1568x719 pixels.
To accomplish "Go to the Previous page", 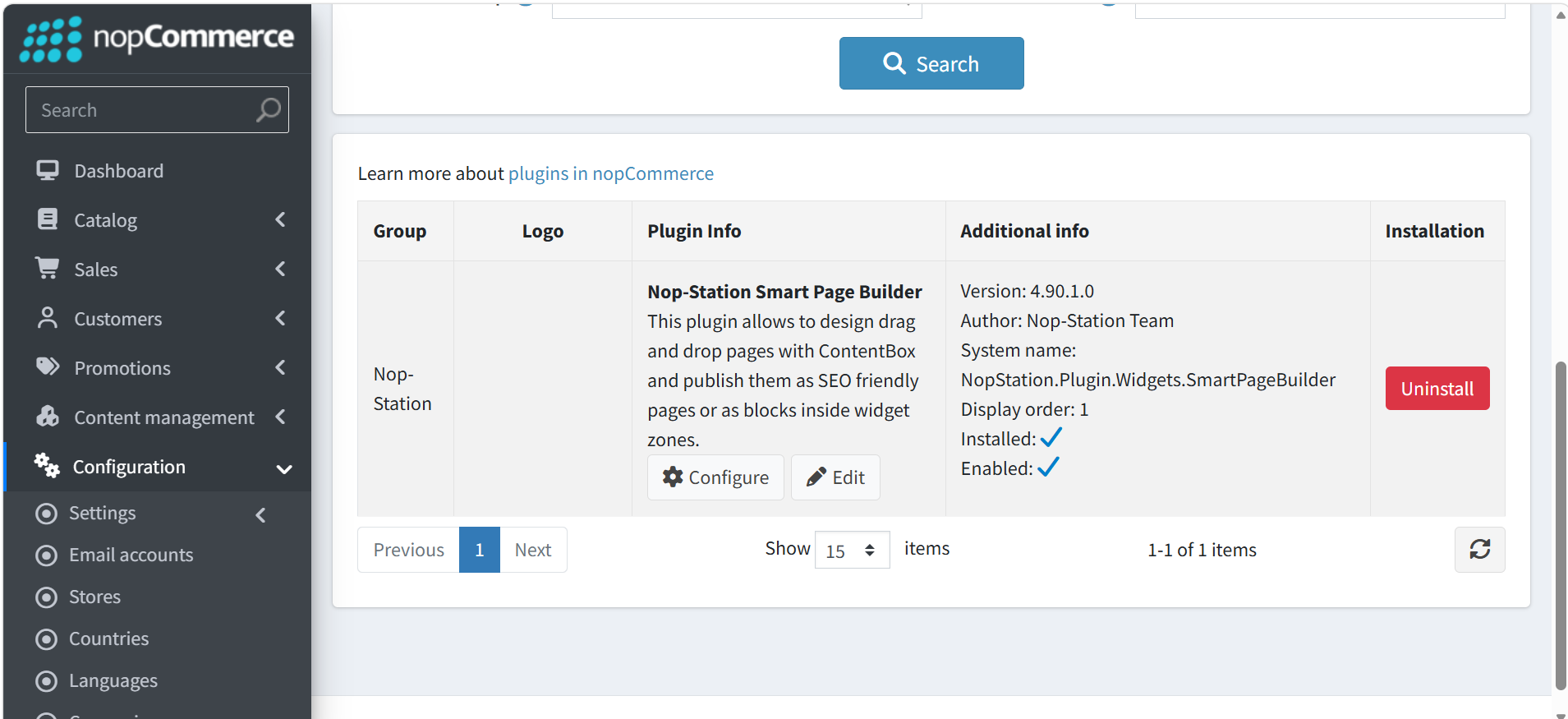I will coord(408,550).
